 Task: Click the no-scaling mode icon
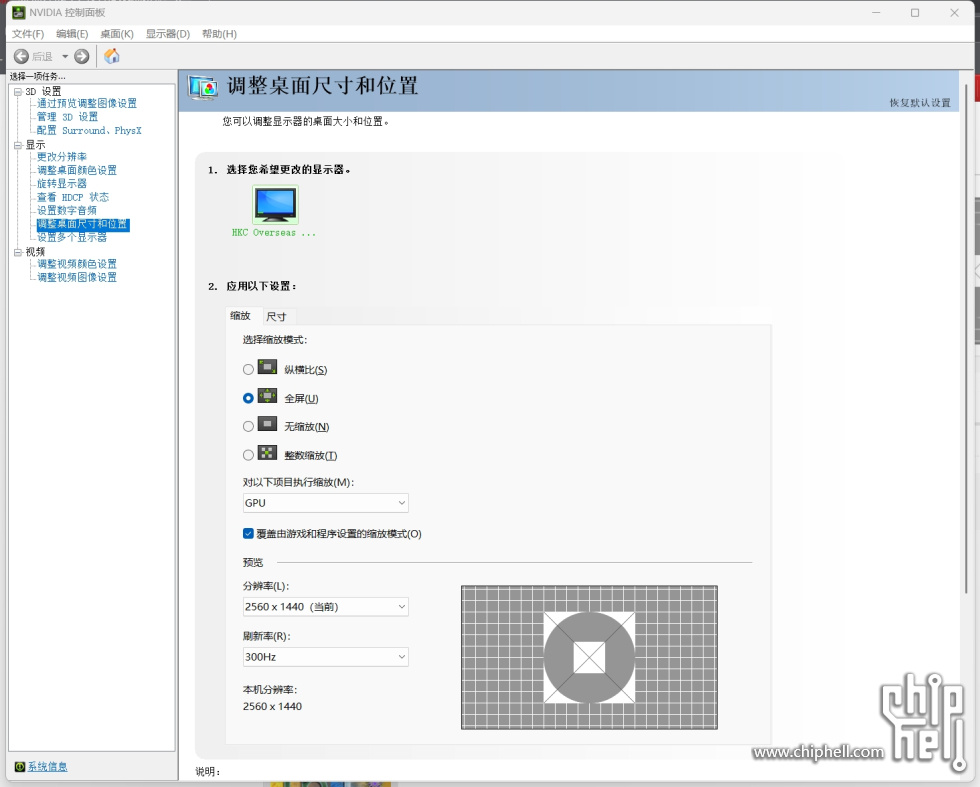[x=268, y=424]
